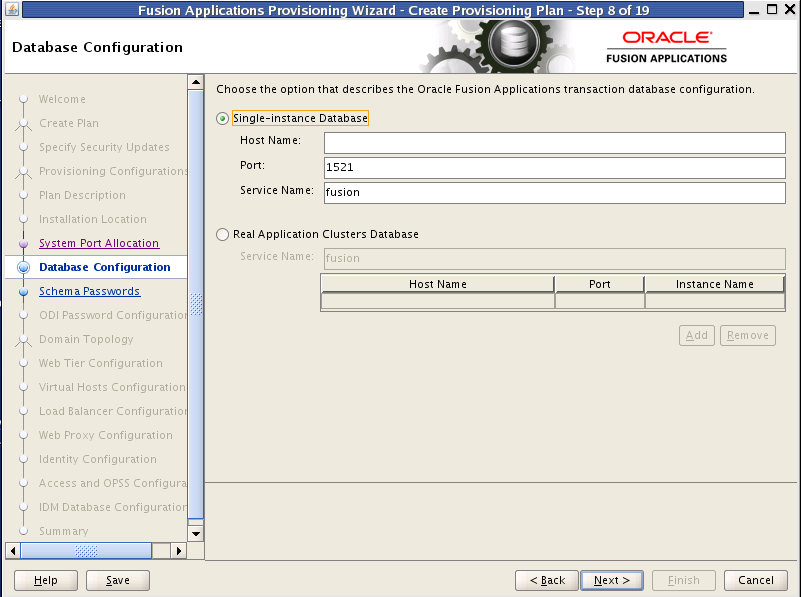Click the Schema Passwords step bullet icon
This screenshot has height=597, width=801.
pos(23,292)
